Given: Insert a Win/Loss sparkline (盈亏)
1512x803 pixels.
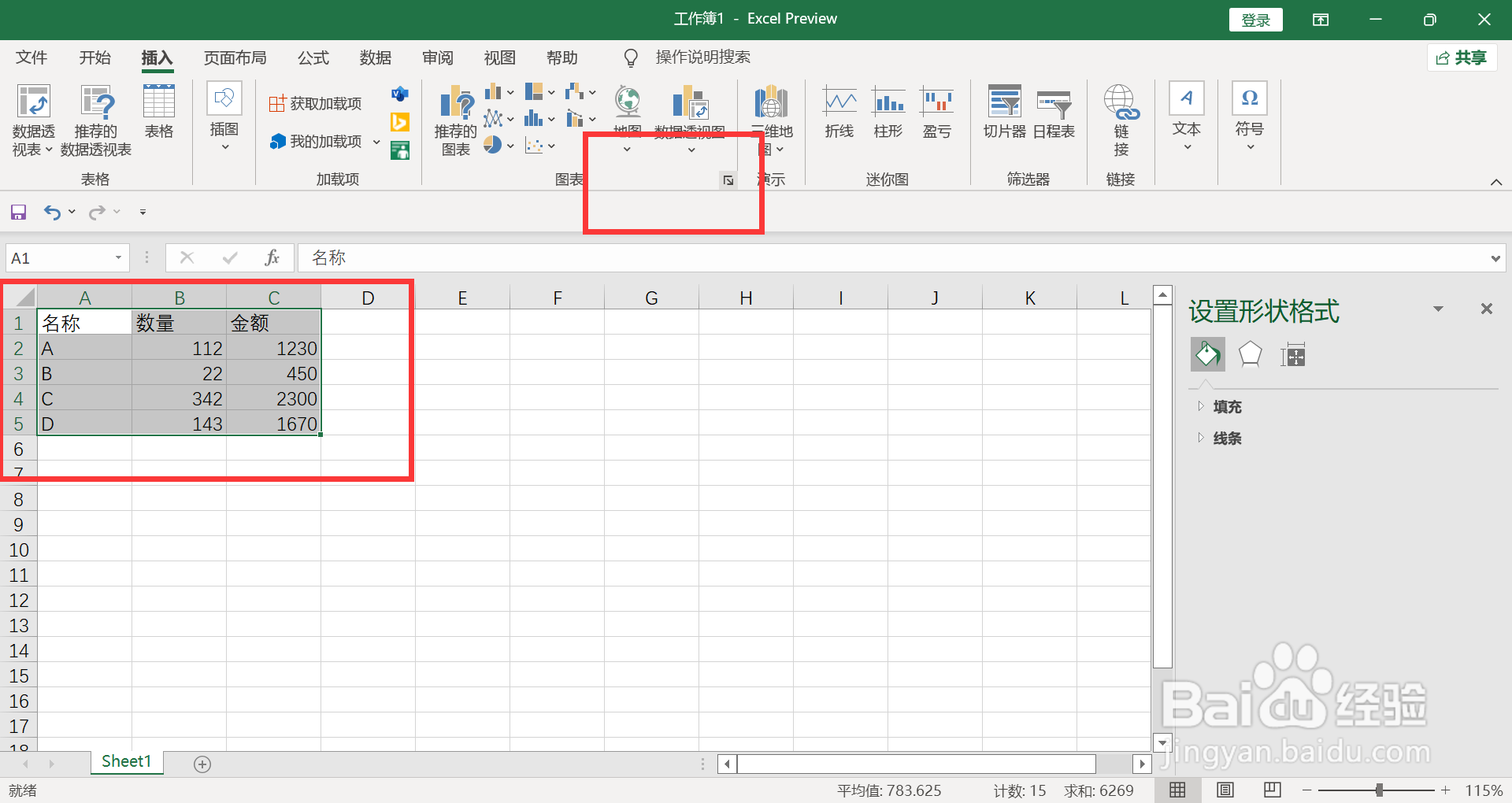Looking at the screenshot, I should (937, 113).
